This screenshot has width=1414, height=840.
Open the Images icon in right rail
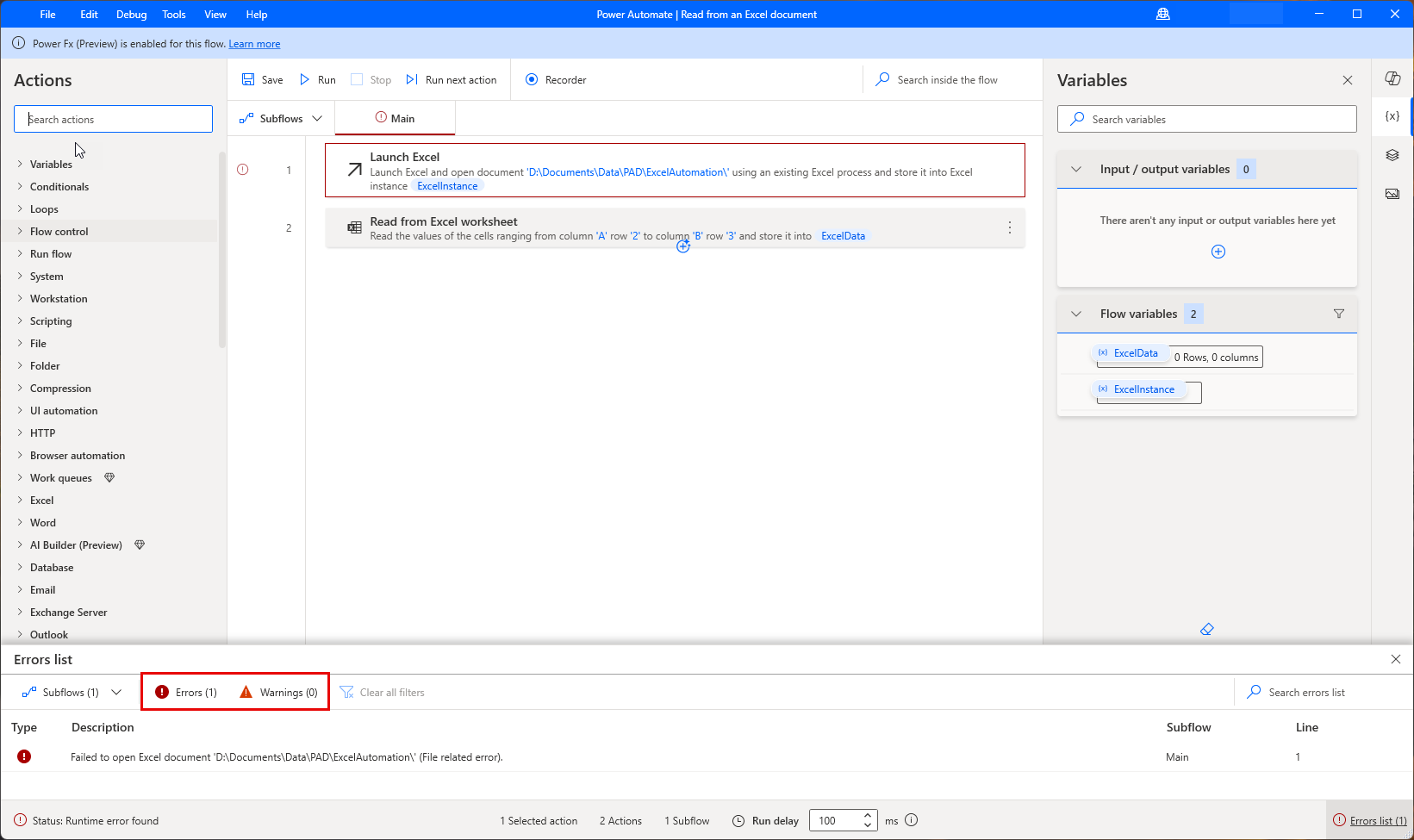(1392, 194)
